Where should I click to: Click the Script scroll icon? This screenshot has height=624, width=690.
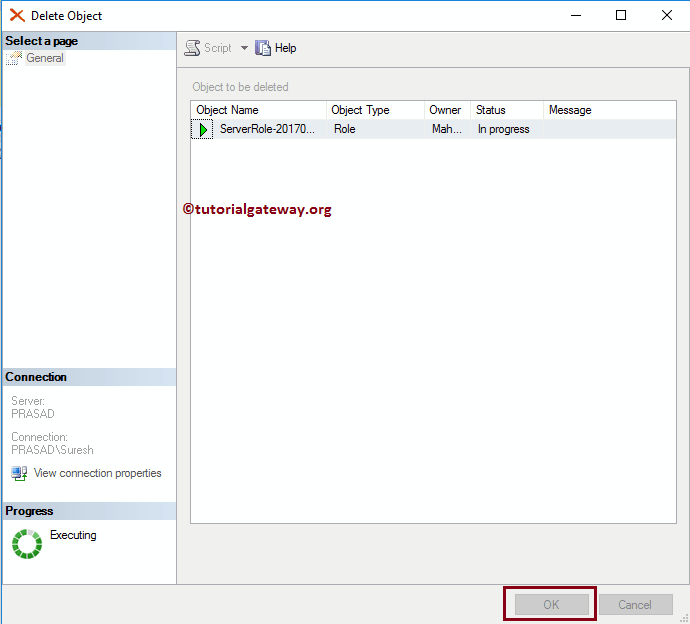tap(192, 48)
